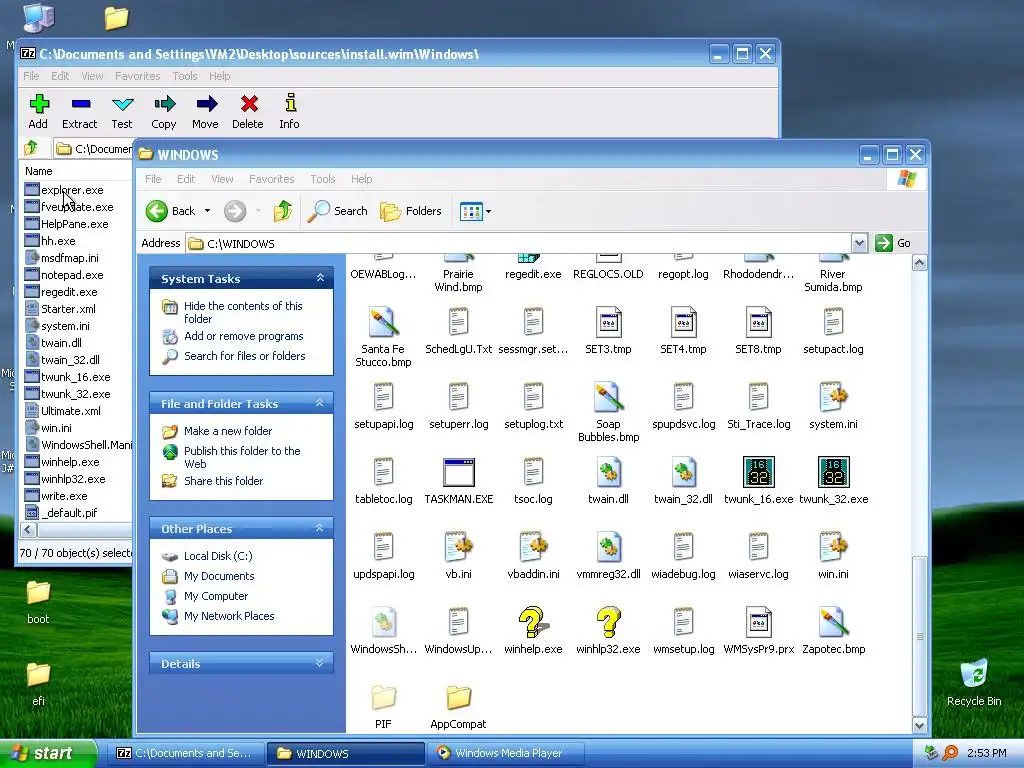The image size is (1024, 768).
Task: Open the Edit menu in 7-Zip window
Action: pyautogui.click(x=60, y=76)
